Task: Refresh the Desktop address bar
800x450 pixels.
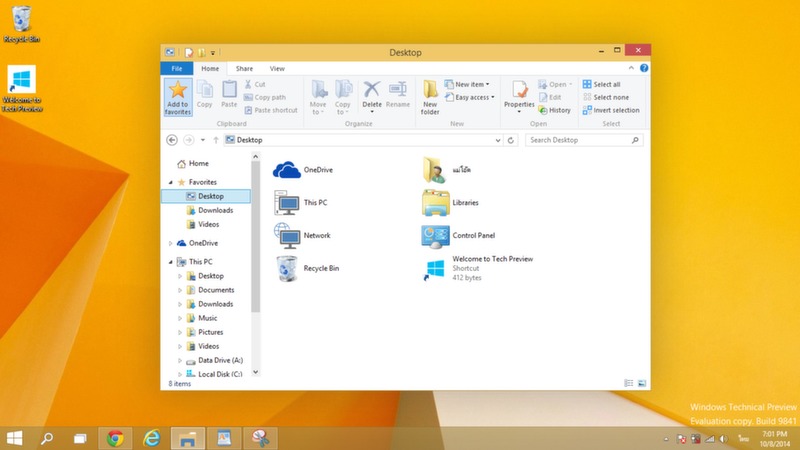Action: pyautogui.click(x=511, y=140)
